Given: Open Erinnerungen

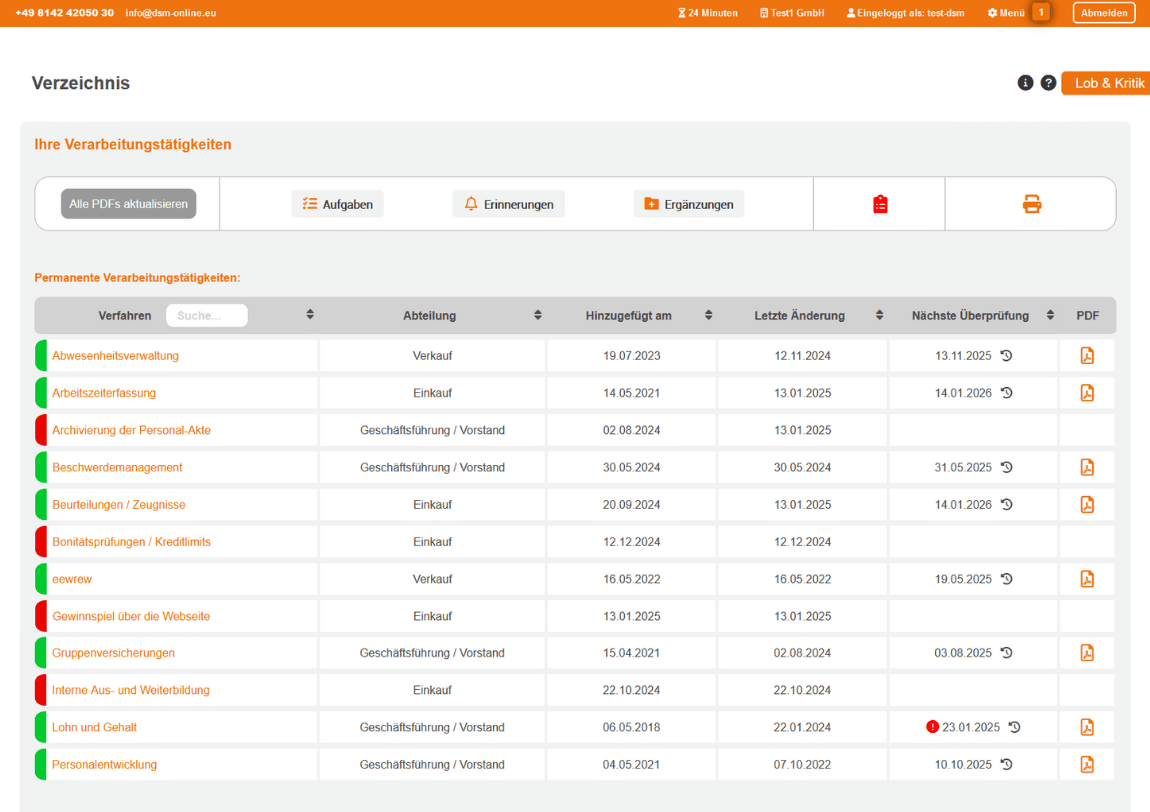Looking at the screenshot, I should [x=508, y=204].
